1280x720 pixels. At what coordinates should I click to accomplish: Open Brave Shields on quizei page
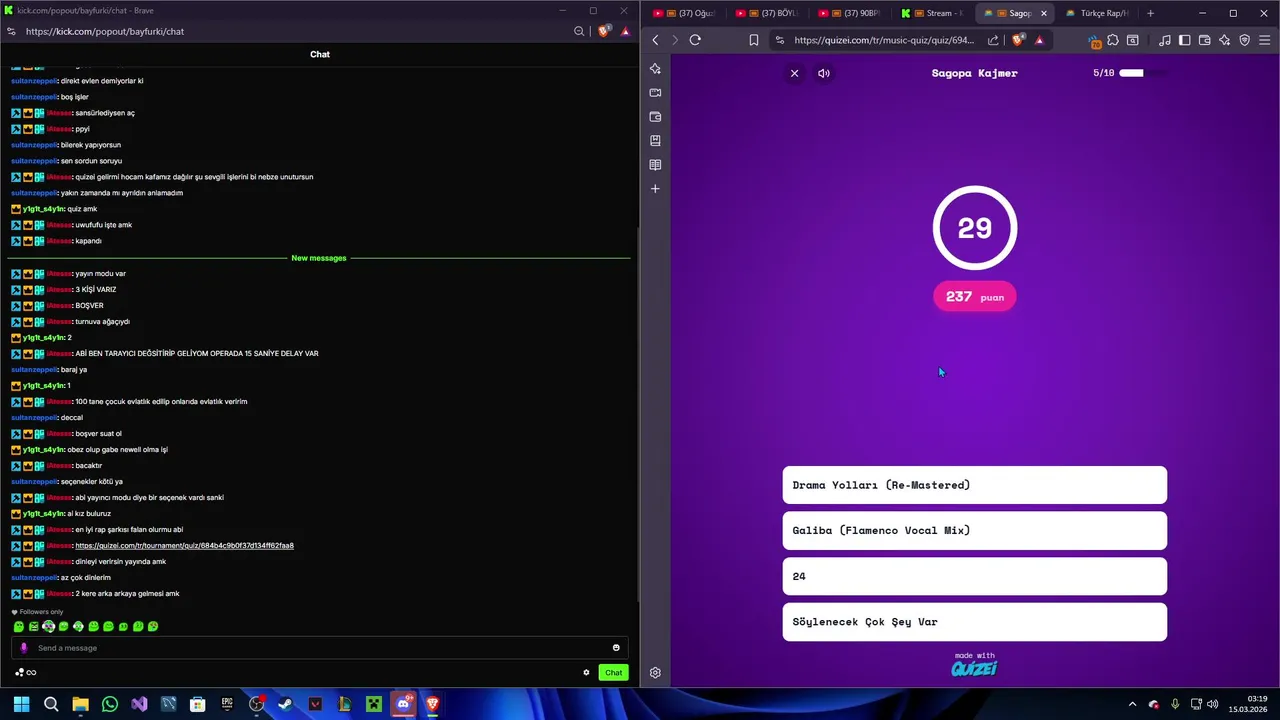point(1018,40)
